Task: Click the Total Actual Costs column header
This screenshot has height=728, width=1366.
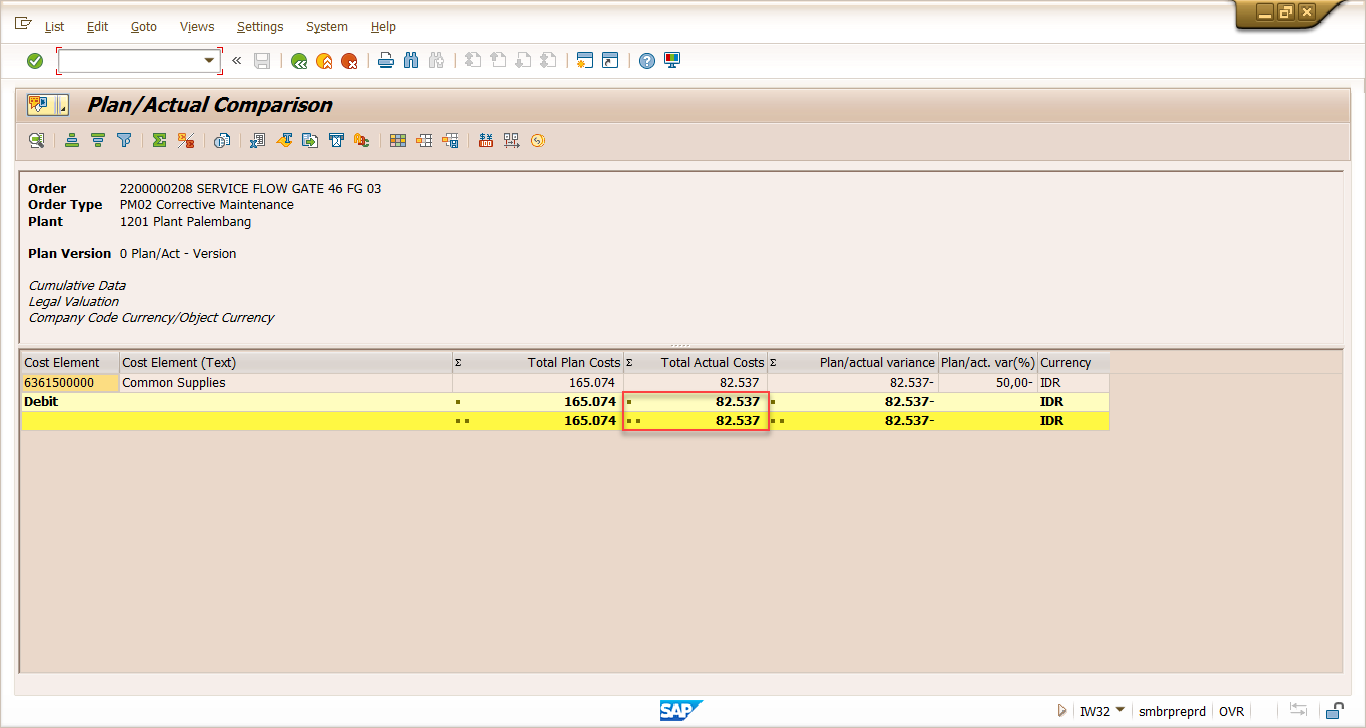Action: point(711,363)
